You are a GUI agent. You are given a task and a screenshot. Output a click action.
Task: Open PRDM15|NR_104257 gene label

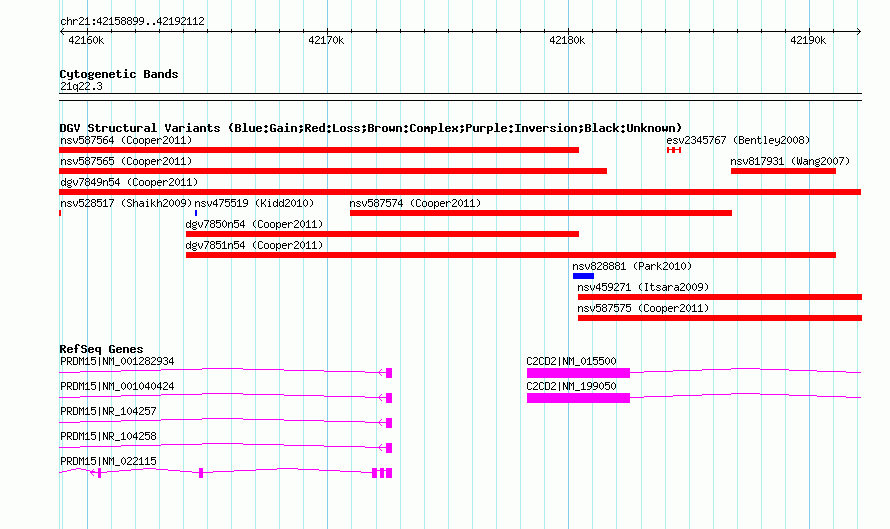coord(108,411)
